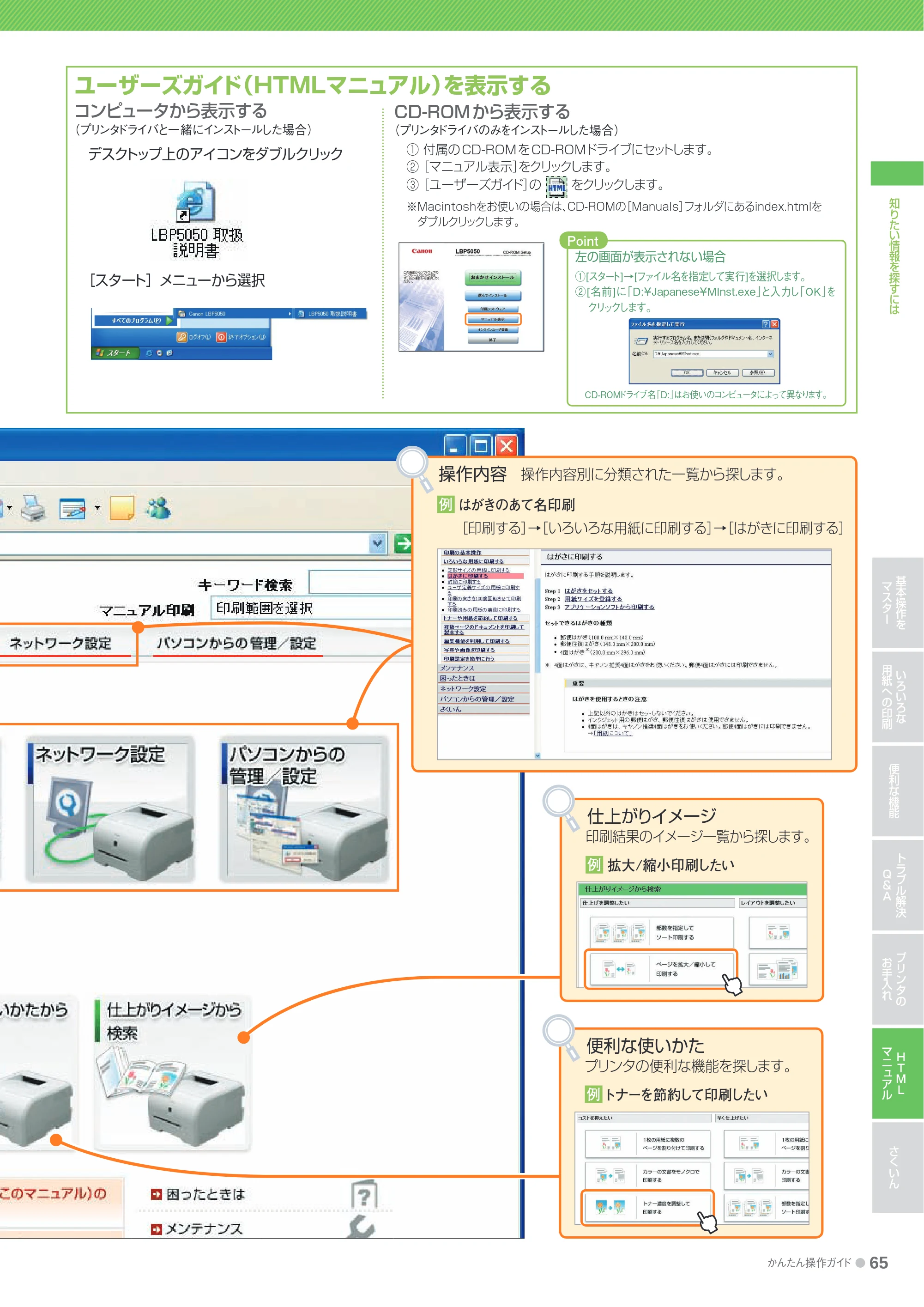Open the はがきをセットする link

588,591
